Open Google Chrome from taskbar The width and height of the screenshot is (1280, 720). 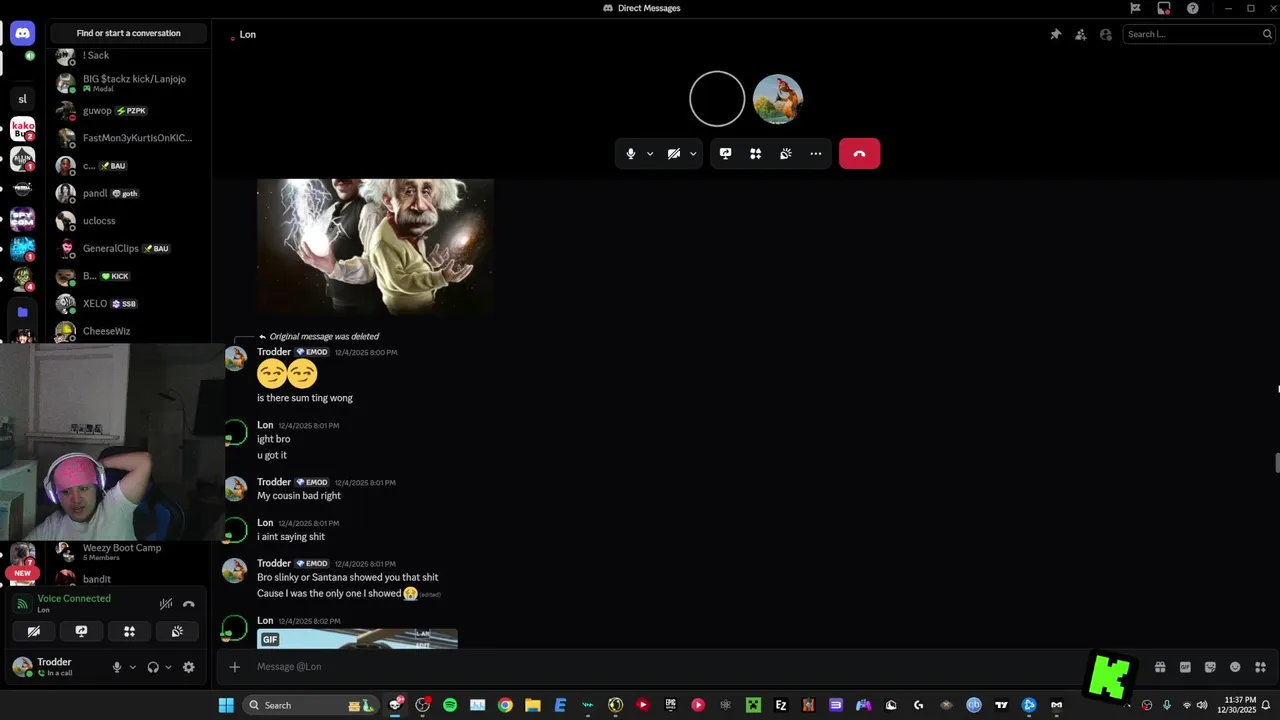coord(505,705)
